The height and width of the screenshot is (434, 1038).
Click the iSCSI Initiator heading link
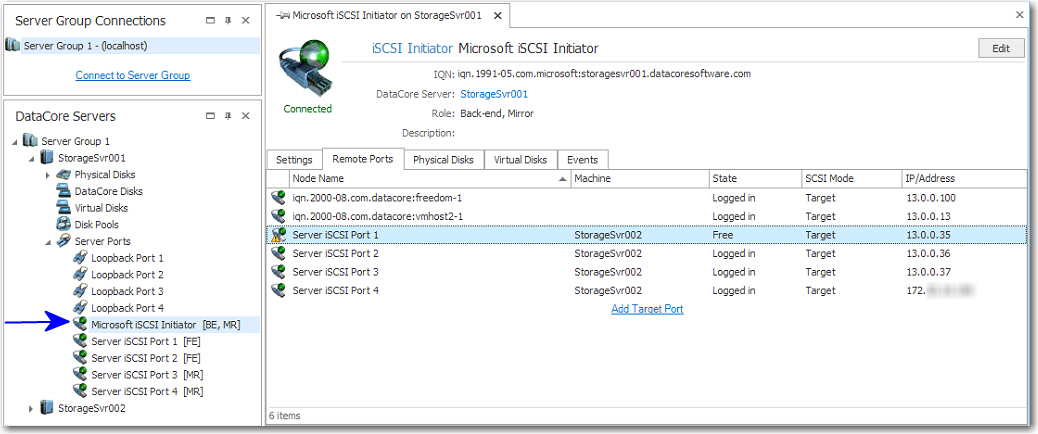[x=412, y=48]
